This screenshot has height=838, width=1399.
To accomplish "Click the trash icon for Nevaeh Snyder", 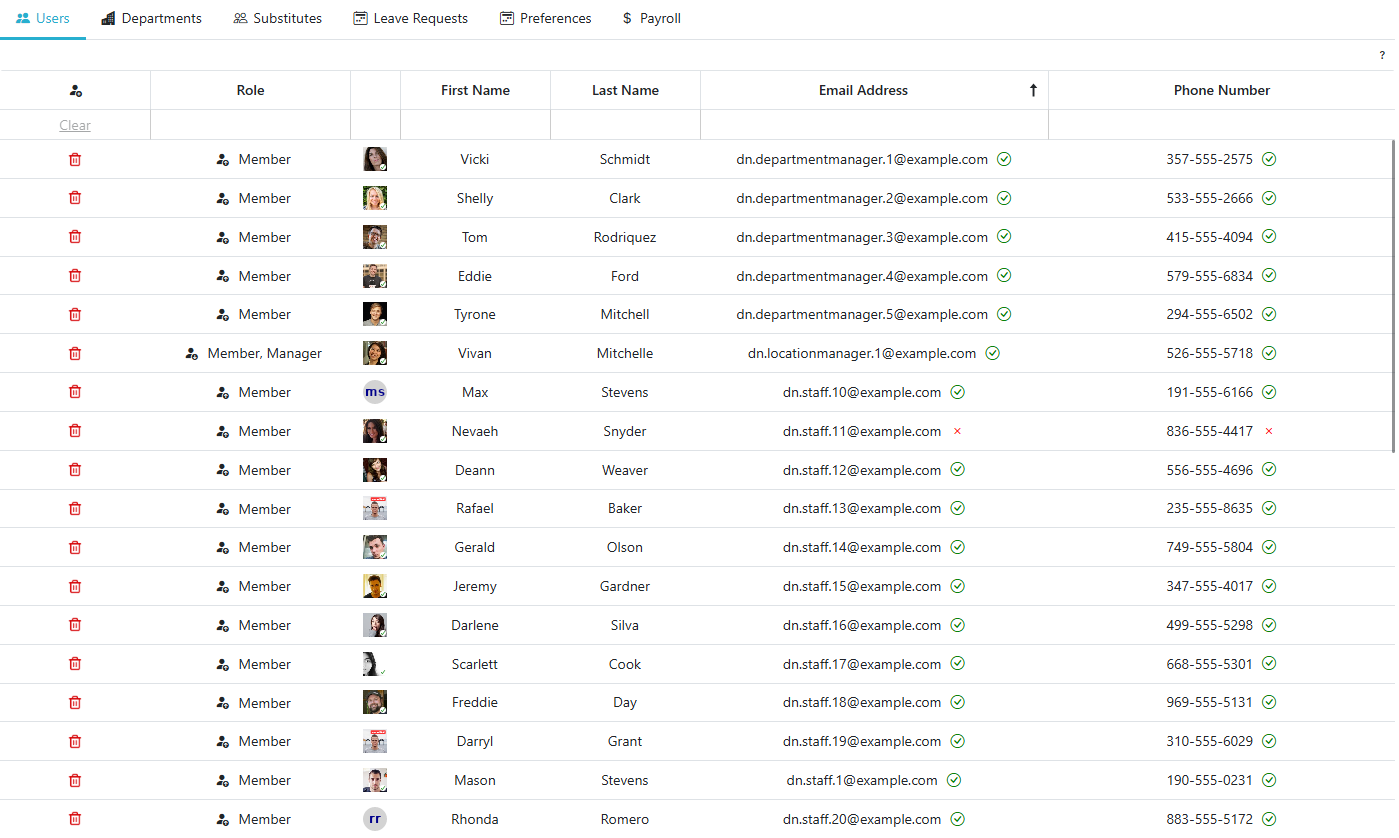I will 75,431.
